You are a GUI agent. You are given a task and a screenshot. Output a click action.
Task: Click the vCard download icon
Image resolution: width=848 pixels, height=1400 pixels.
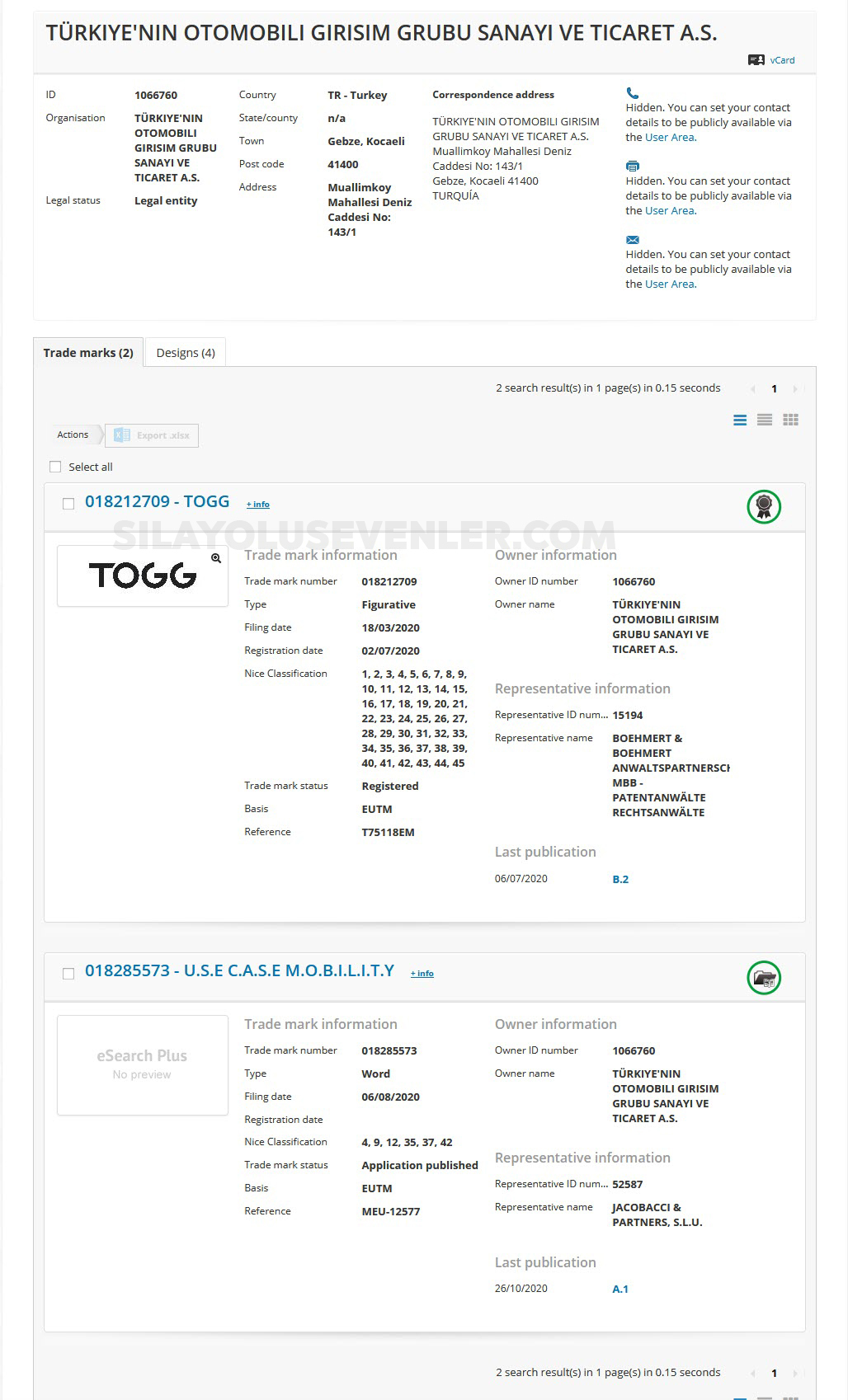(756, 60)
